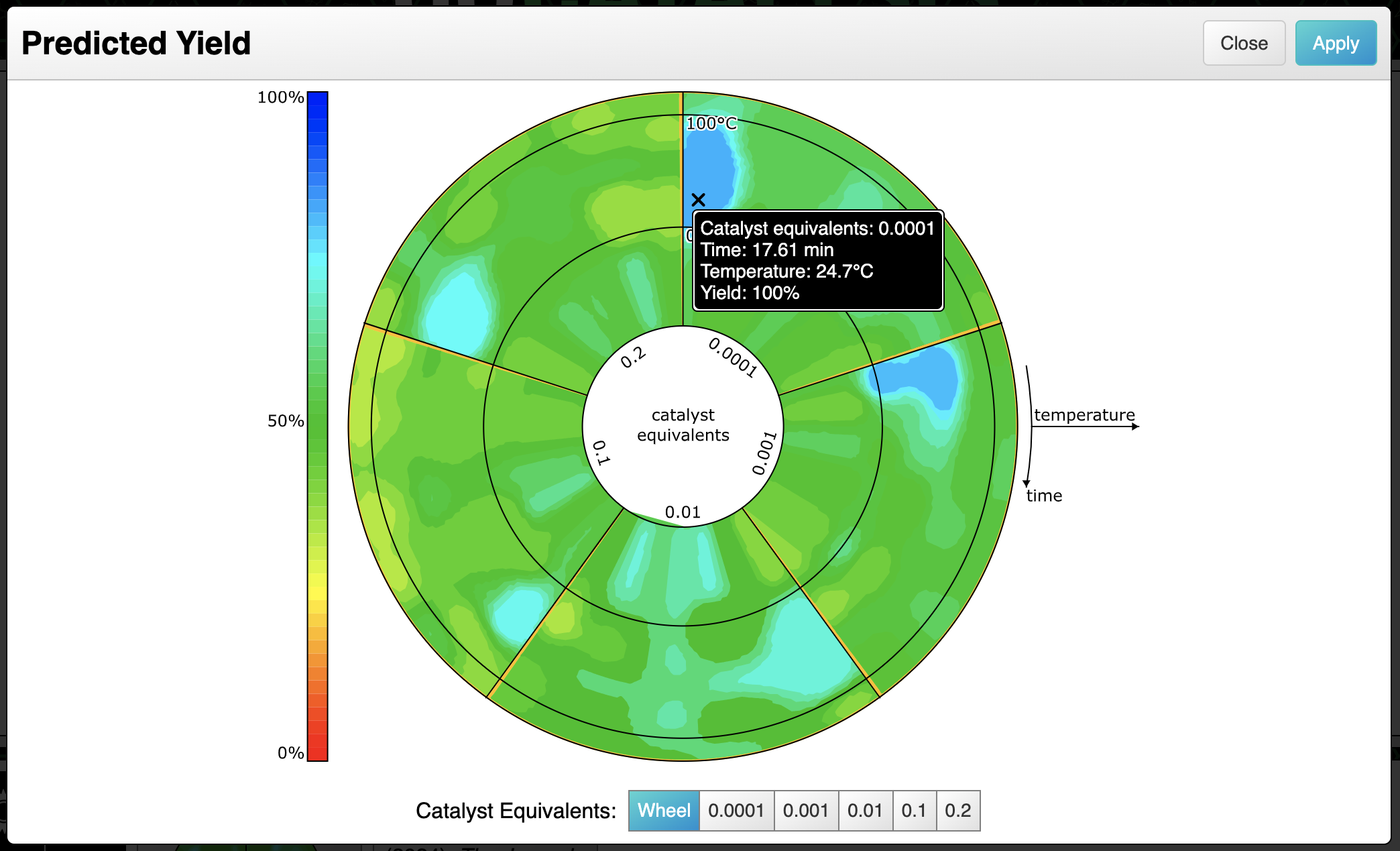Click the black X marker on wheel
Image resolution: width=1400 pixels, height=851 pixels.
(698, 200)
